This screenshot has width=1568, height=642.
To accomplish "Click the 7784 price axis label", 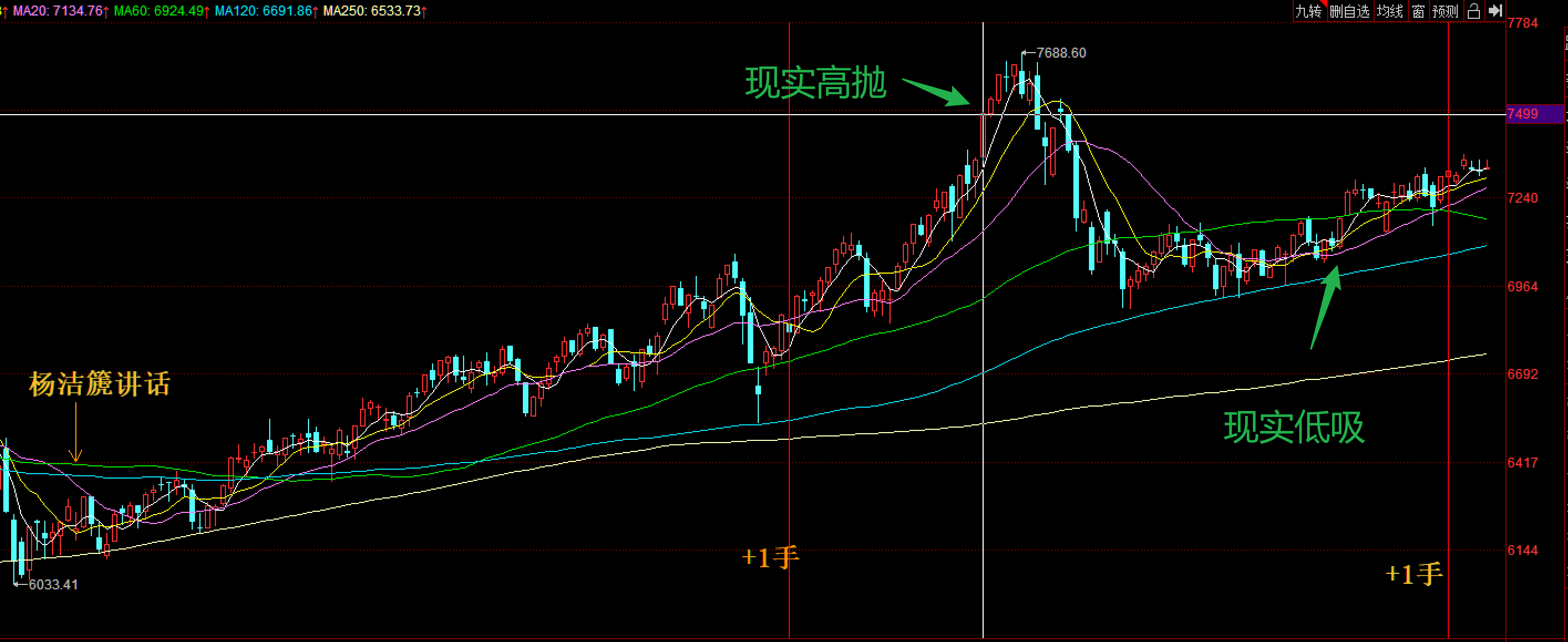I will pyautogui.click(x=1523, y=23).
